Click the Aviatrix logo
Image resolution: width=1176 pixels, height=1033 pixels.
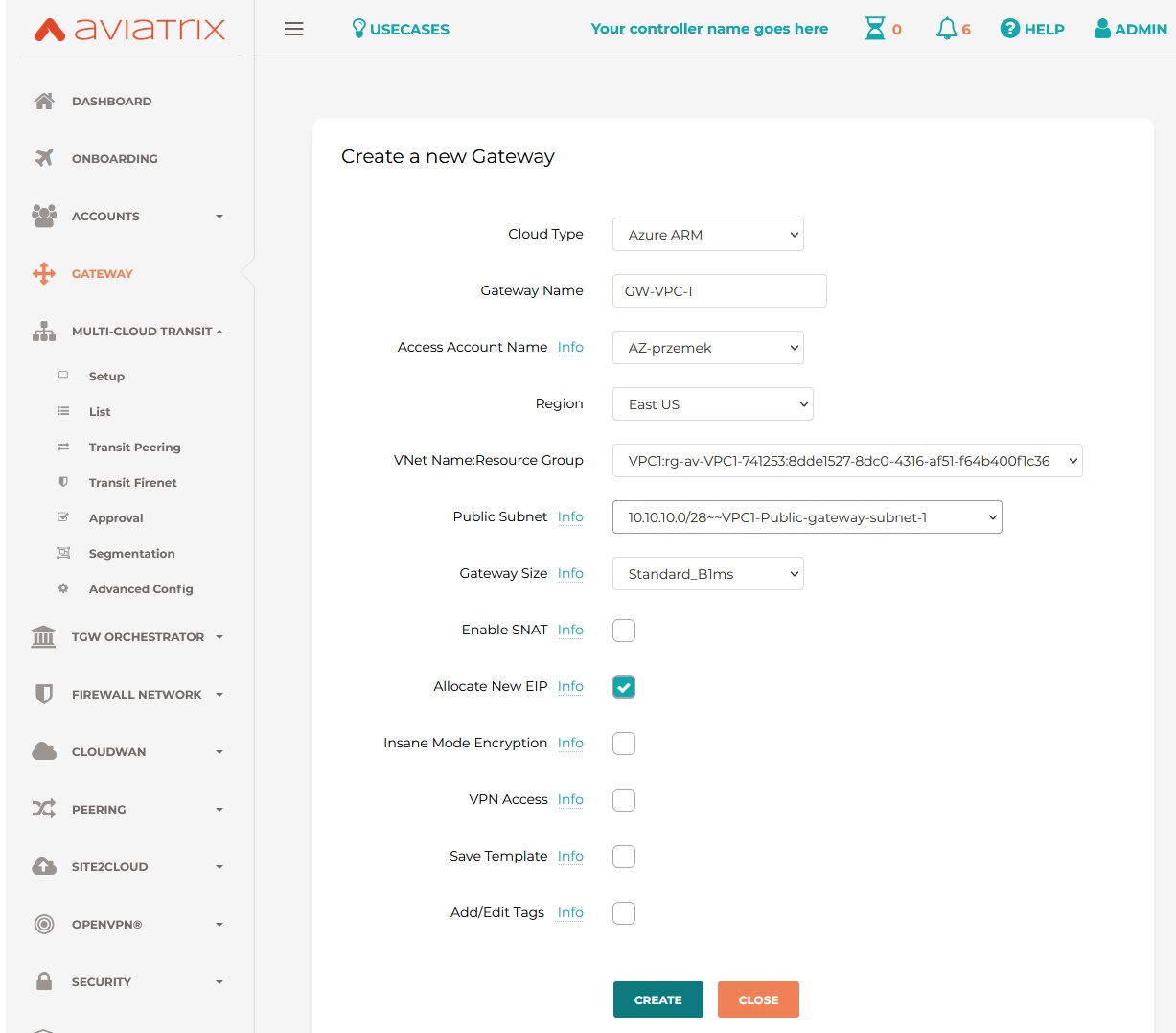tap(129, 29)
